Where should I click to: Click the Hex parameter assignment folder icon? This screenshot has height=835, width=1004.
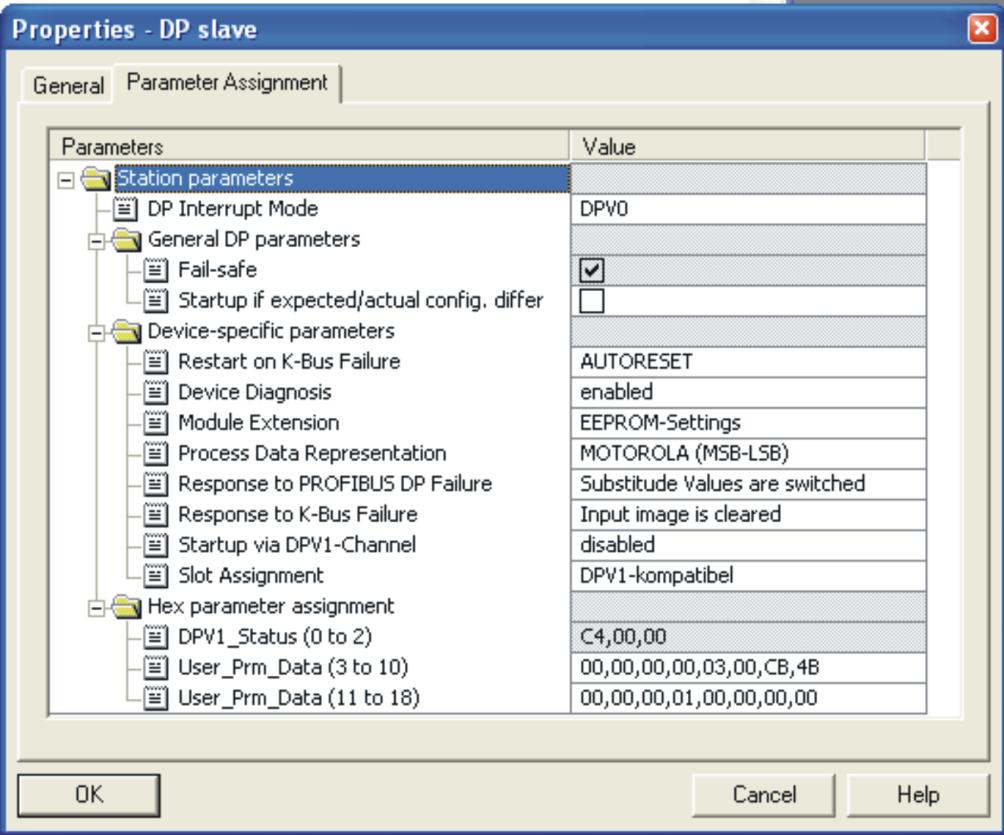[x=127, y=606]
